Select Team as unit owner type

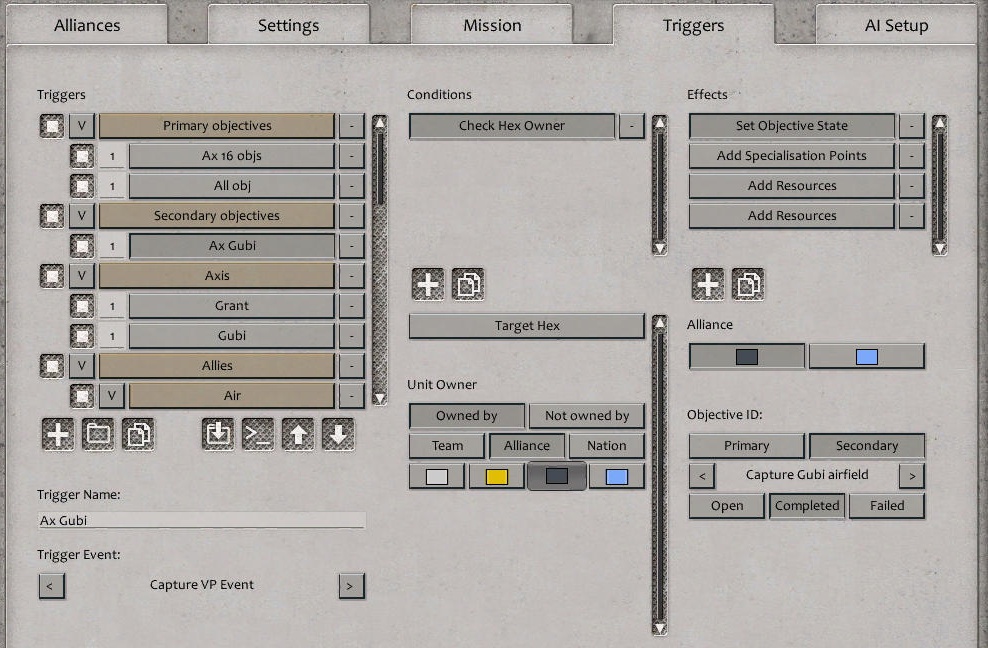[x=447, y=446]
